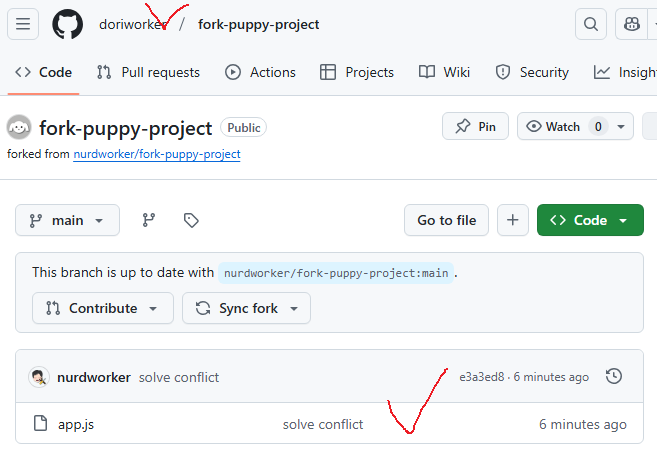Open upstream nurdworker/fork-puppy-project link
The width and height of the screenshot is (657, 454).
tap(157, 154)
